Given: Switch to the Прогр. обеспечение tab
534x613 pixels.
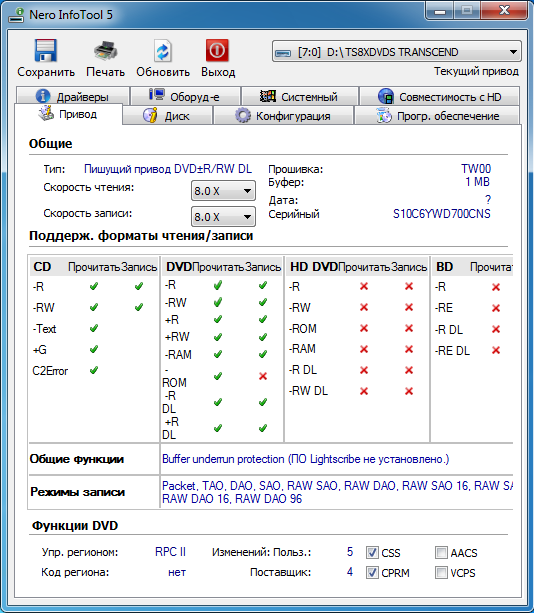Looking at the screenshot, I should 437,116.
